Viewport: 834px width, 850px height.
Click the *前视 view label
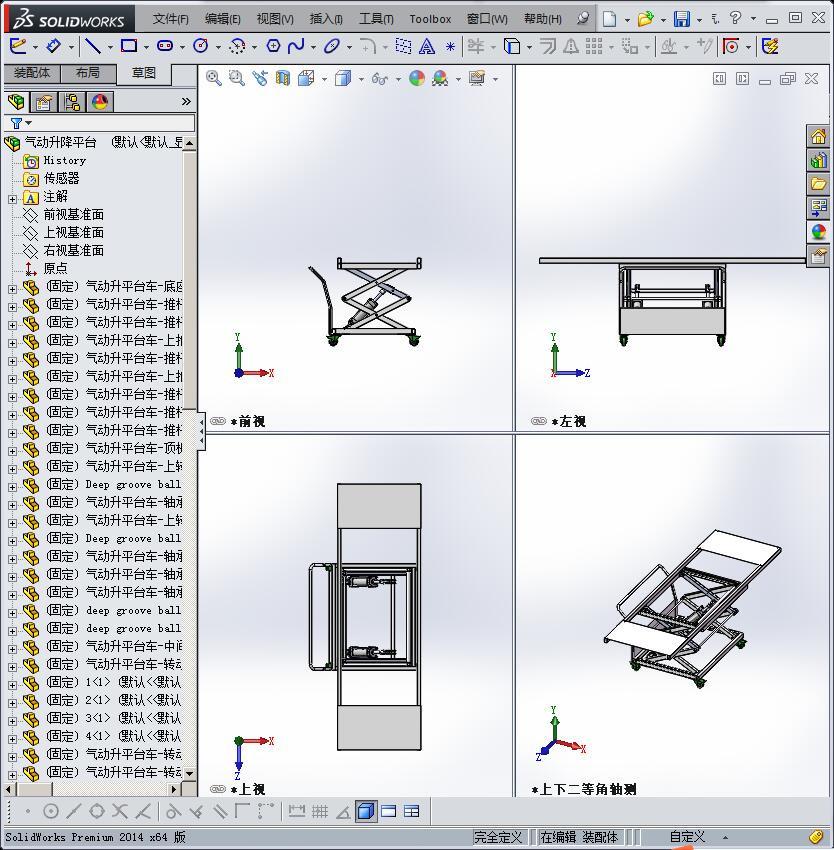click(248, 421)
